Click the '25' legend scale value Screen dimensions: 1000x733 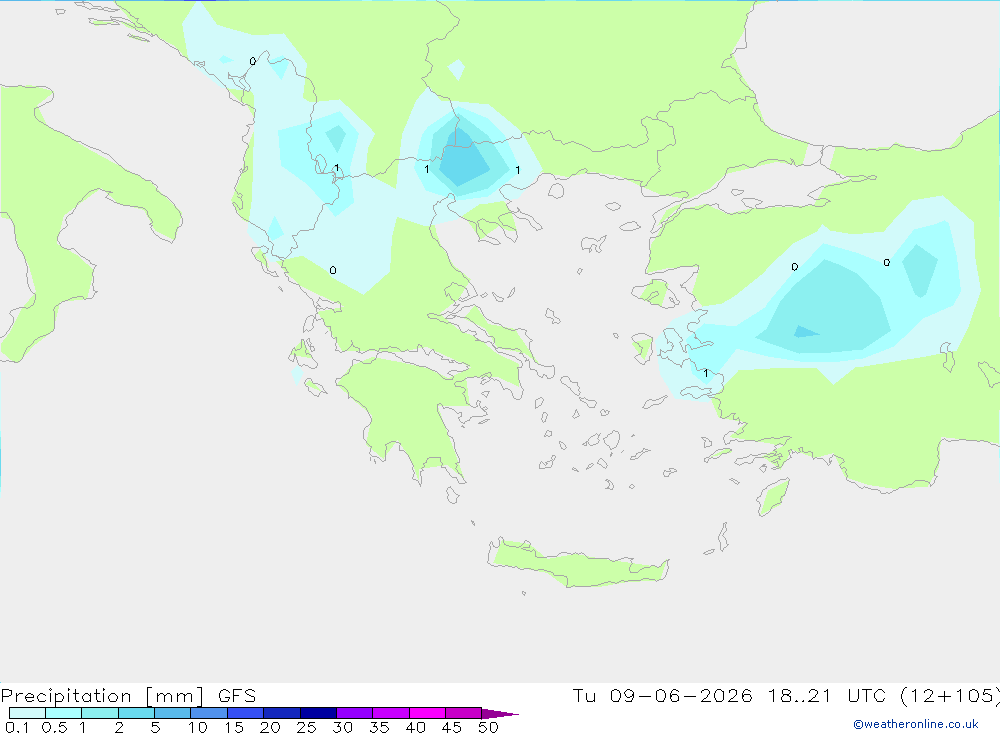coord(307,727)
